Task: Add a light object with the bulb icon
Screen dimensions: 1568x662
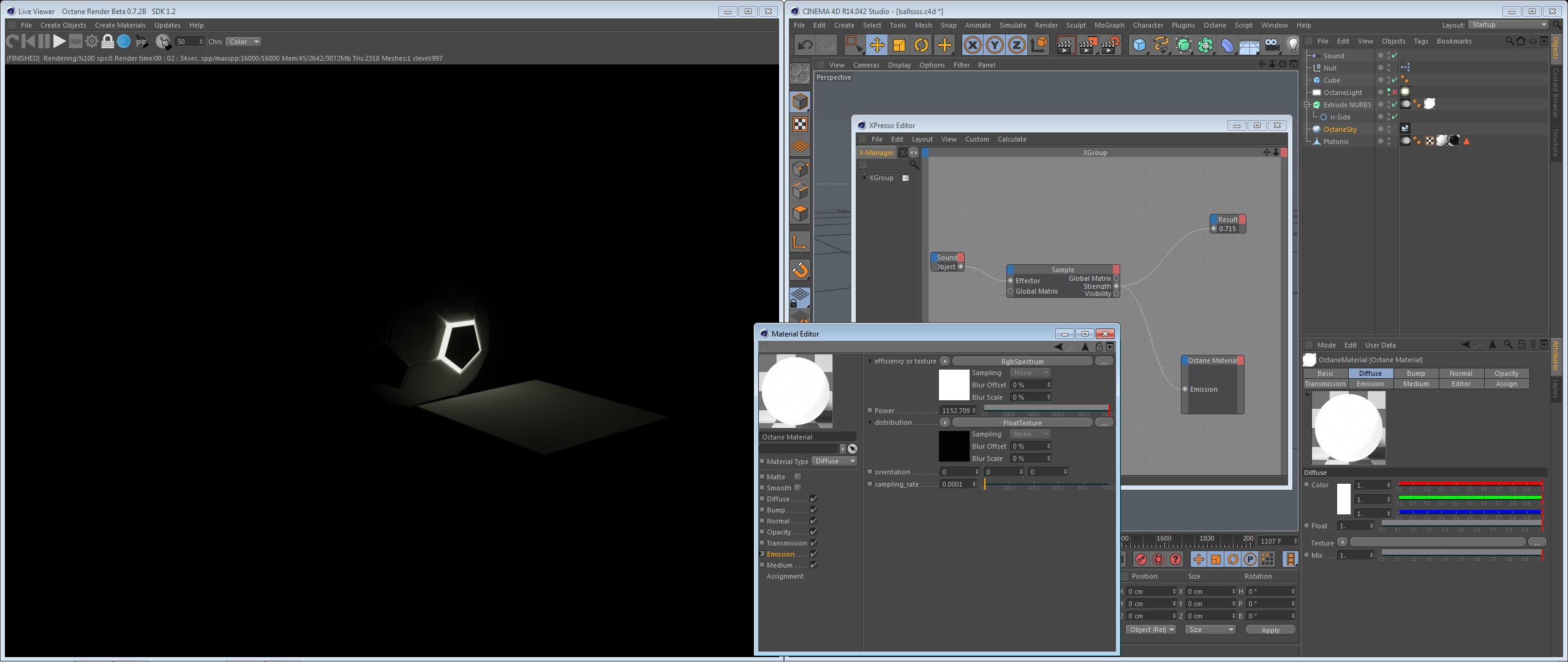Action: coord(1293,45)
